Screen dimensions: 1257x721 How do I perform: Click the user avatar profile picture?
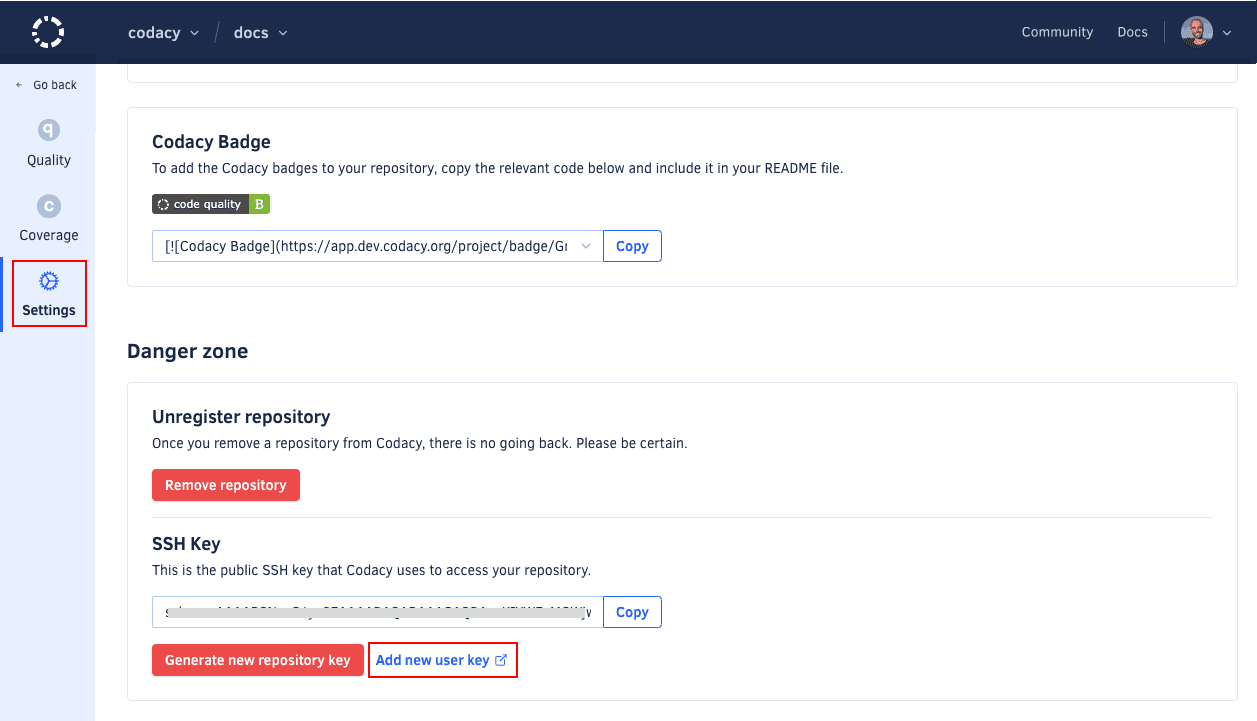1197,31
